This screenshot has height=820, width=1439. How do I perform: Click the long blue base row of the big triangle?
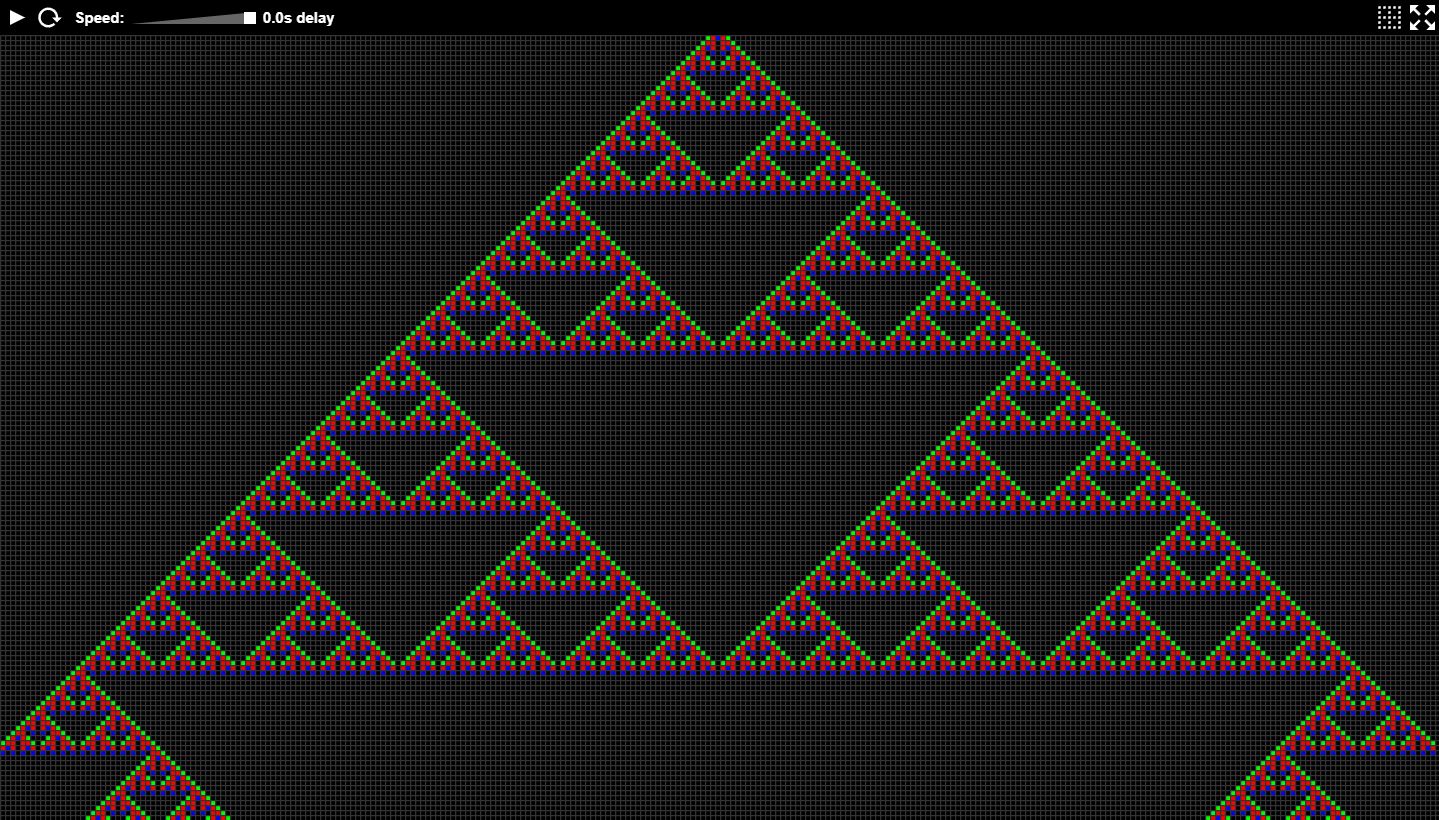pos(718,671)
